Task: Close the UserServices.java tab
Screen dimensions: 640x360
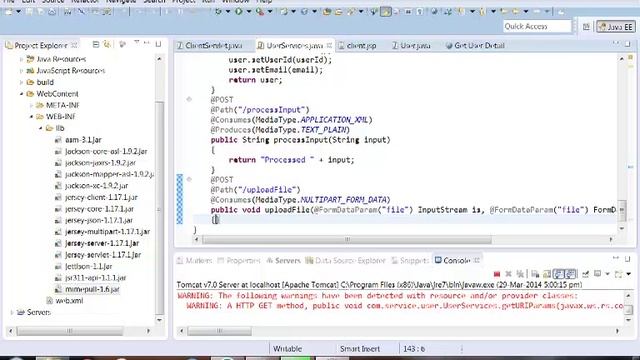Action: (x=329, y=45)
